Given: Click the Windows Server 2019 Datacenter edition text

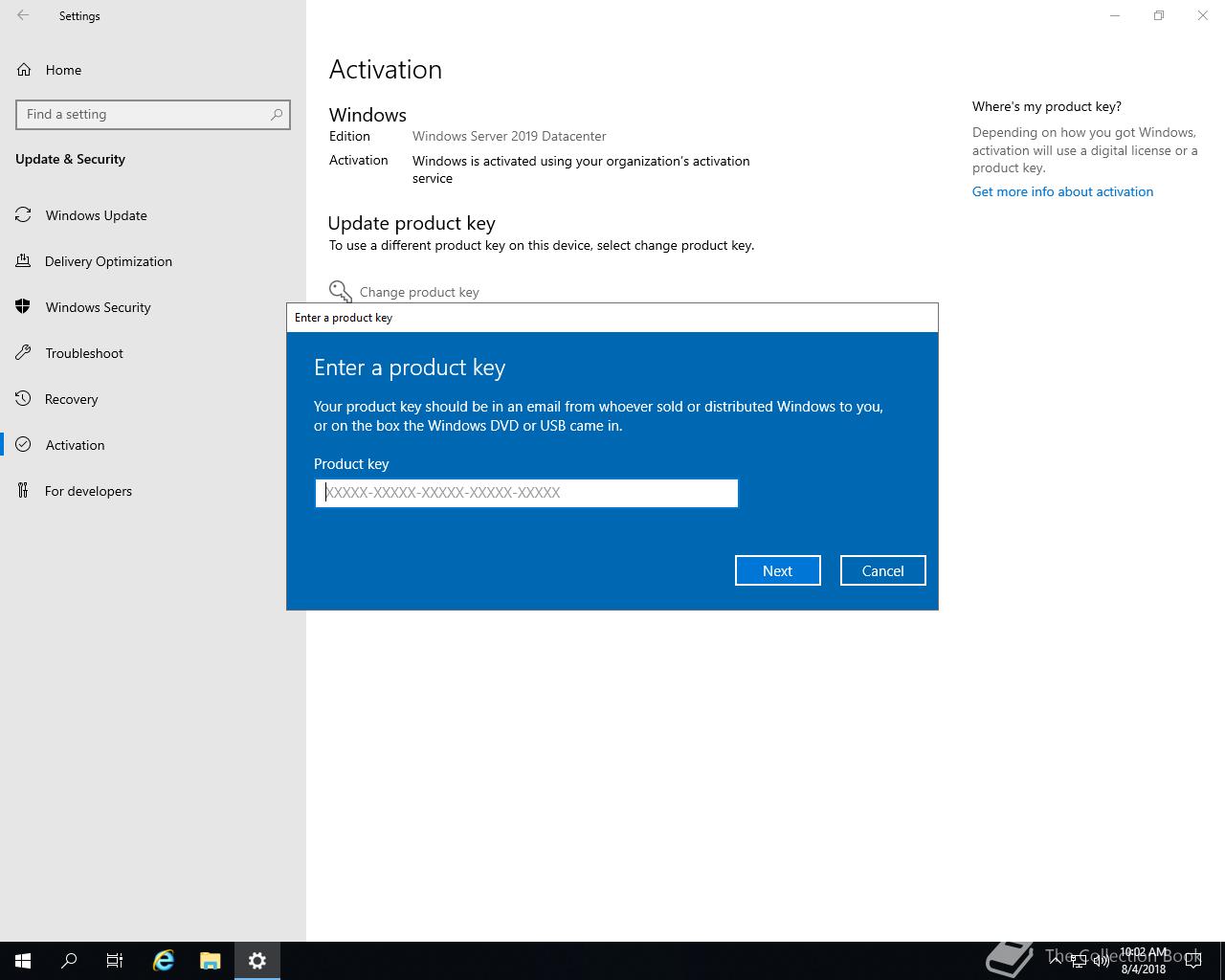Looking at the screenshot, I should point(509,136).
